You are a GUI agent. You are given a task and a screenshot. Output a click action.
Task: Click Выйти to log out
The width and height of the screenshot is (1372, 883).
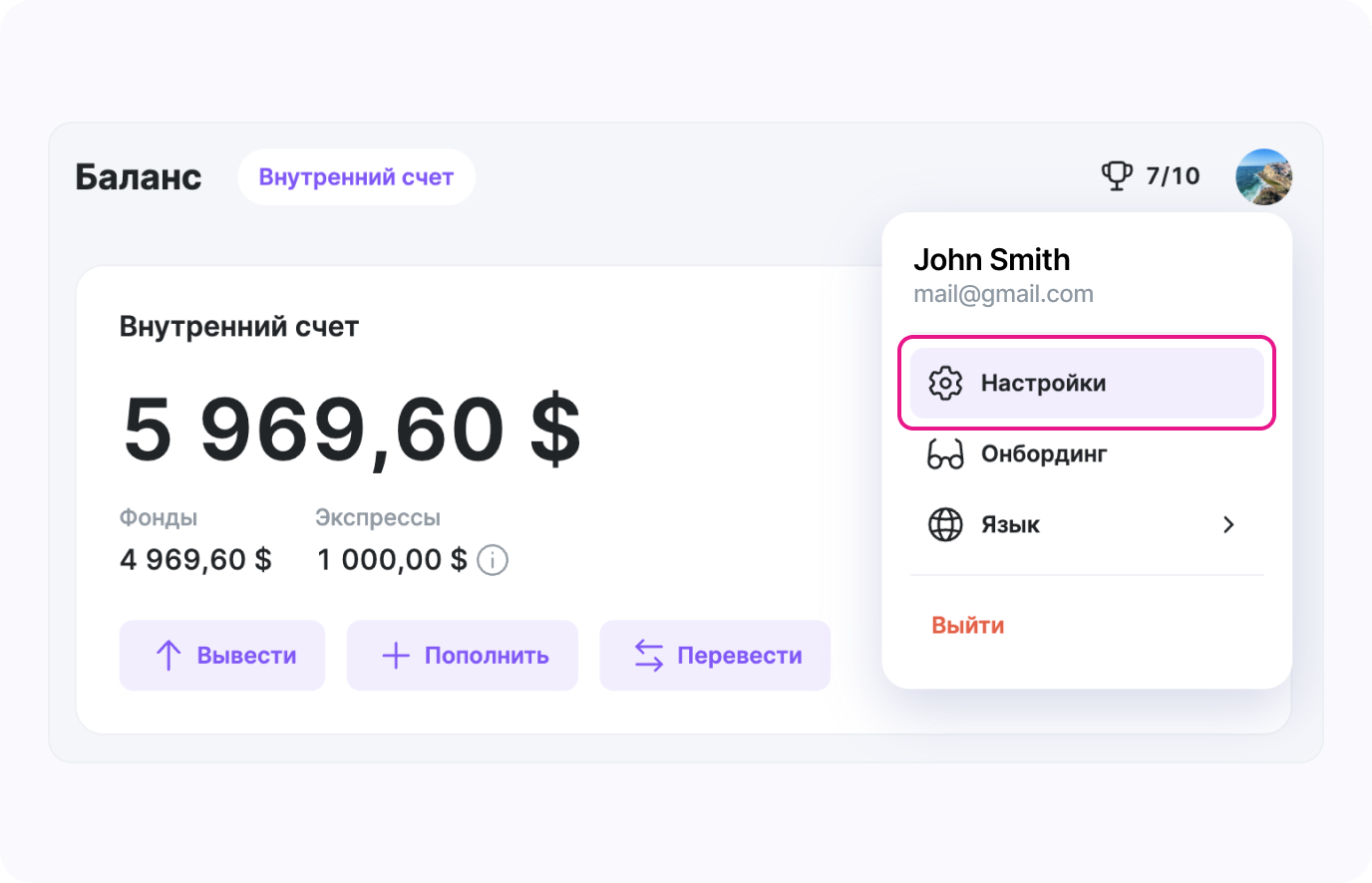click(968, 625)
